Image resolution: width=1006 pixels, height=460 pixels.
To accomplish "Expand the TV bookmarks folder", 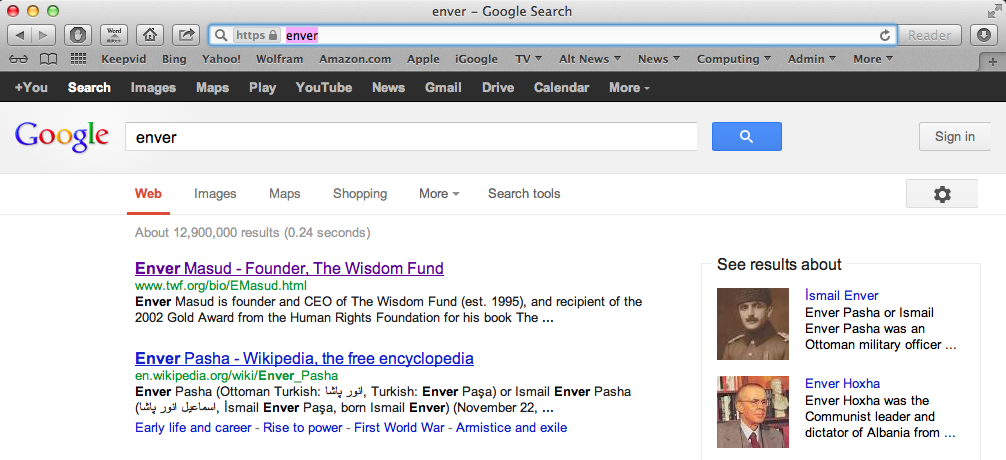I will pyautogui.click(x=528, y=59).
